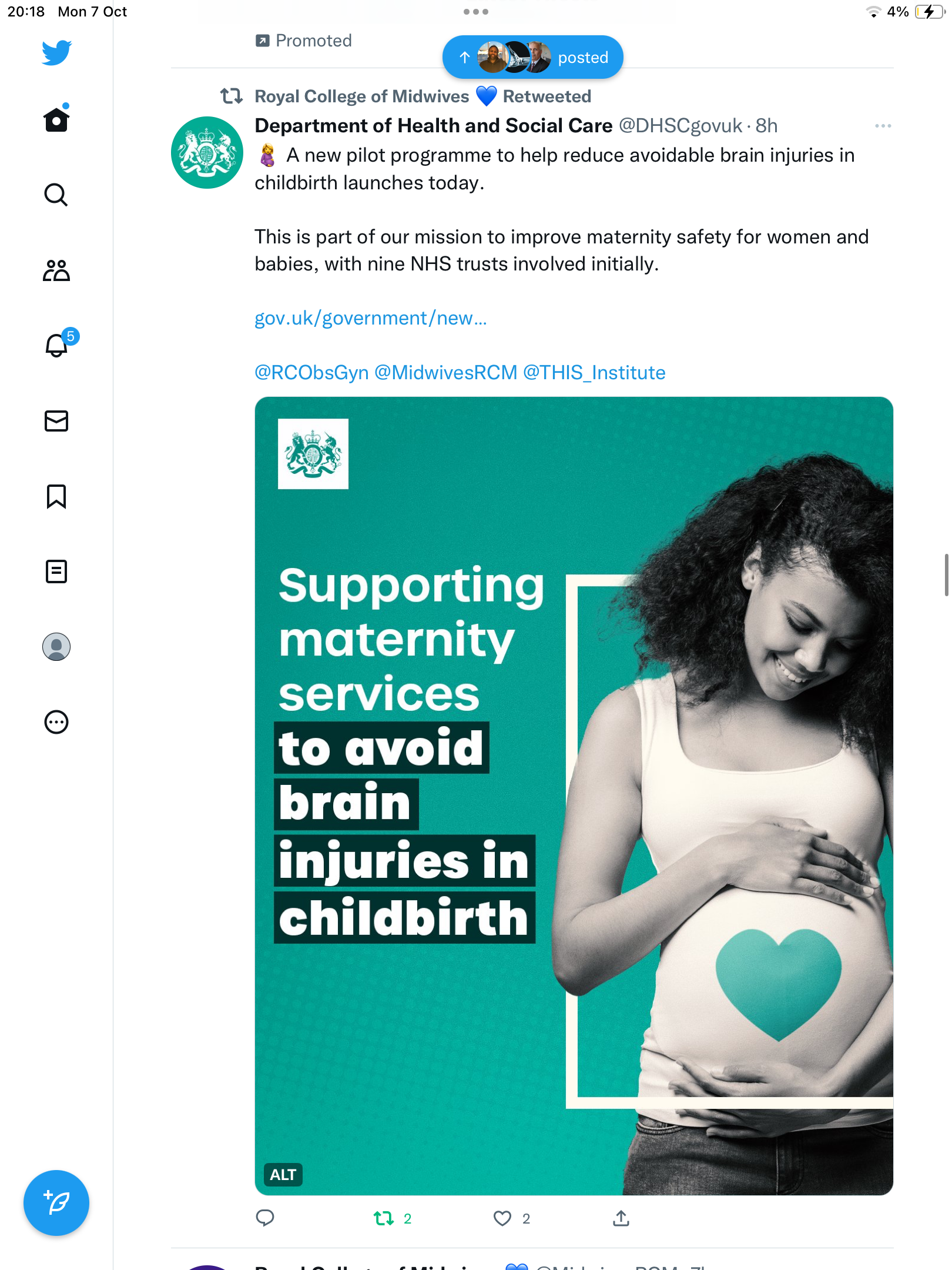
Task: View notifications bell with 5 badge
Action: pyautogui.click(x=59, y=344)
